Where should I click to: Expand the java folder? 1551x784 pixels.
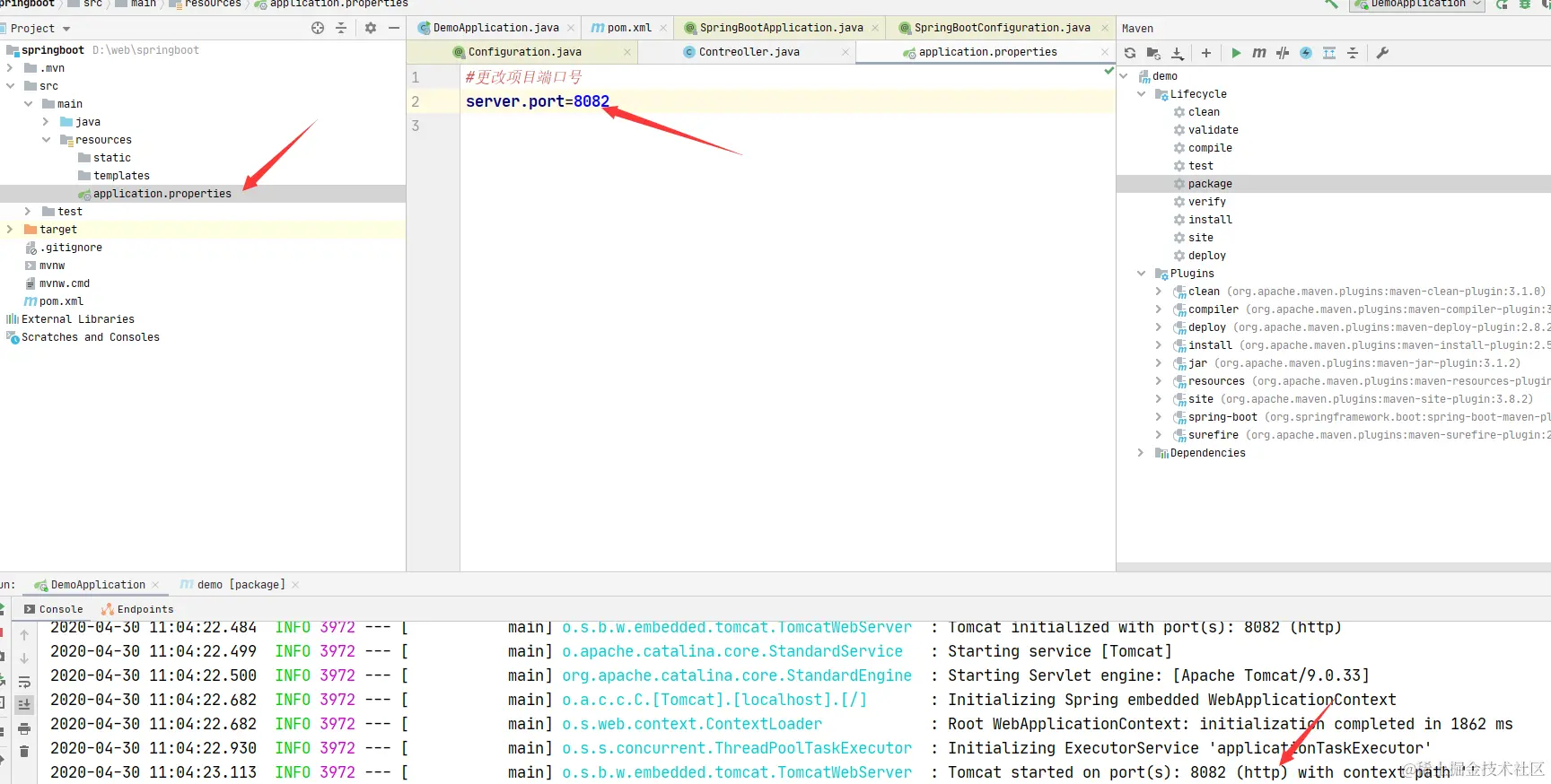pos(46,122)
